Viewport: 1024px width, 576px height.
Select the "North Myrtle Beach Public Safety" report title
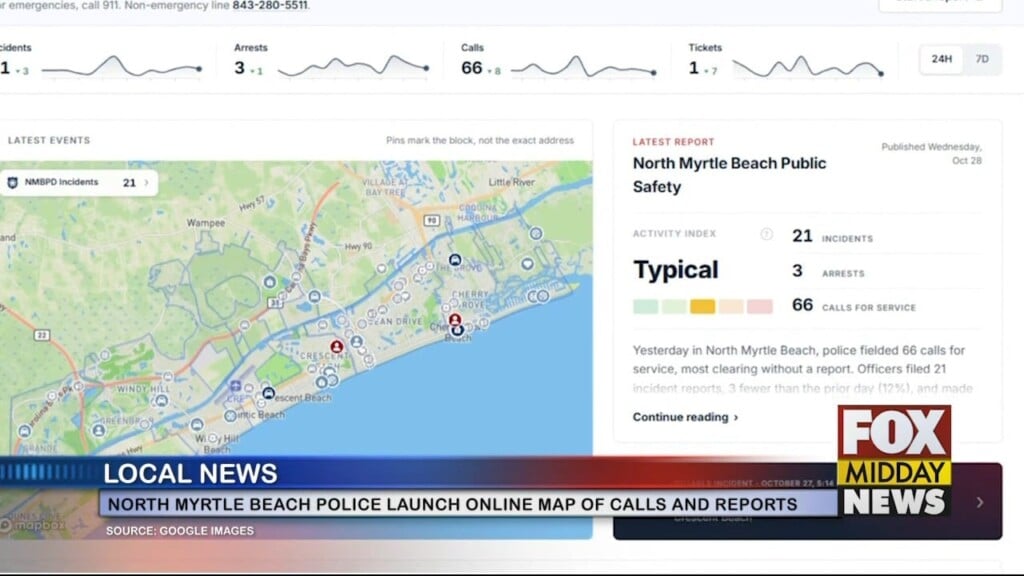click(729, 175)
